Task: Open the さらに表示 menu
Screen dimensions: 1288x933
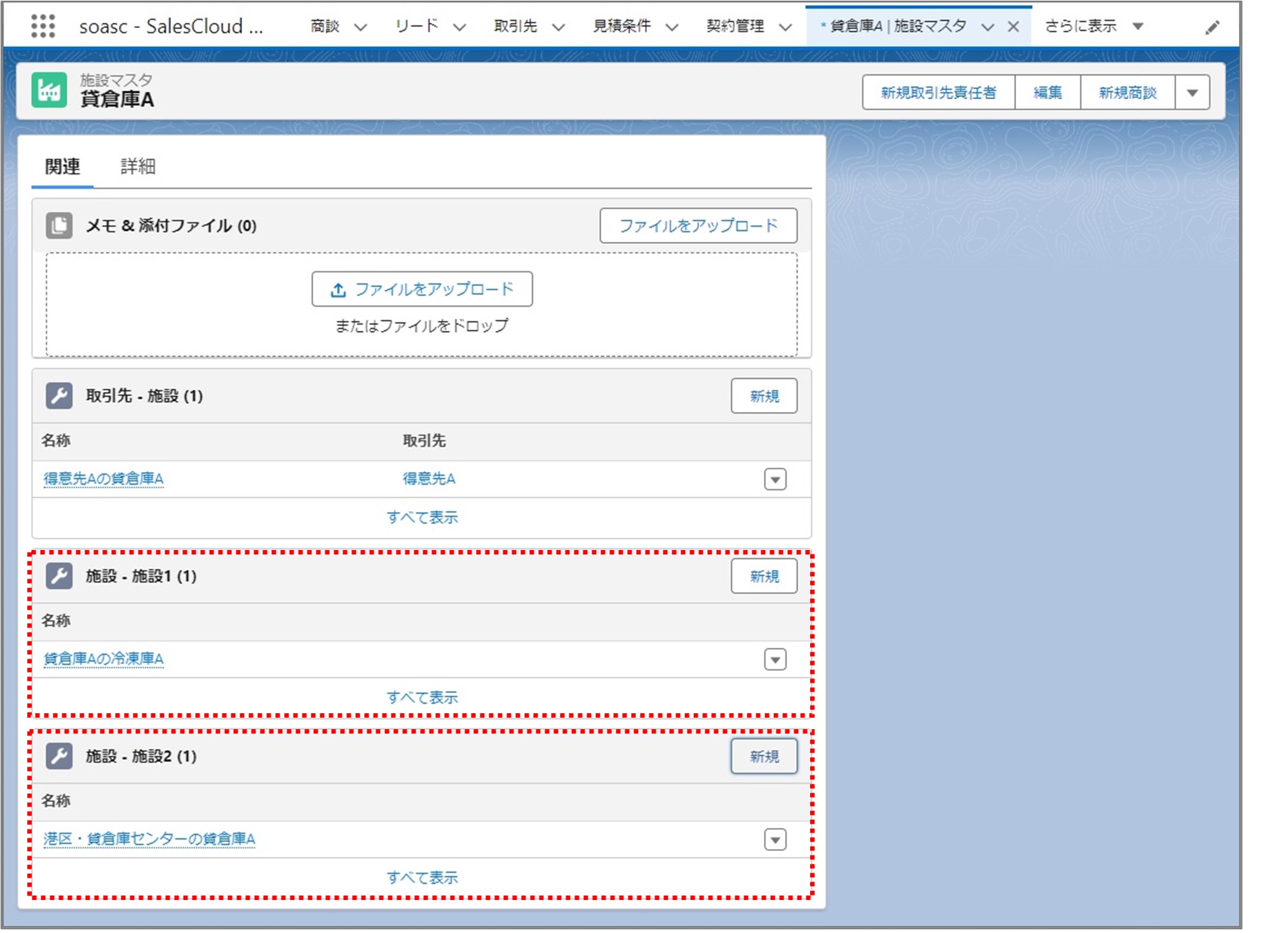Action: pos(1094,26)
